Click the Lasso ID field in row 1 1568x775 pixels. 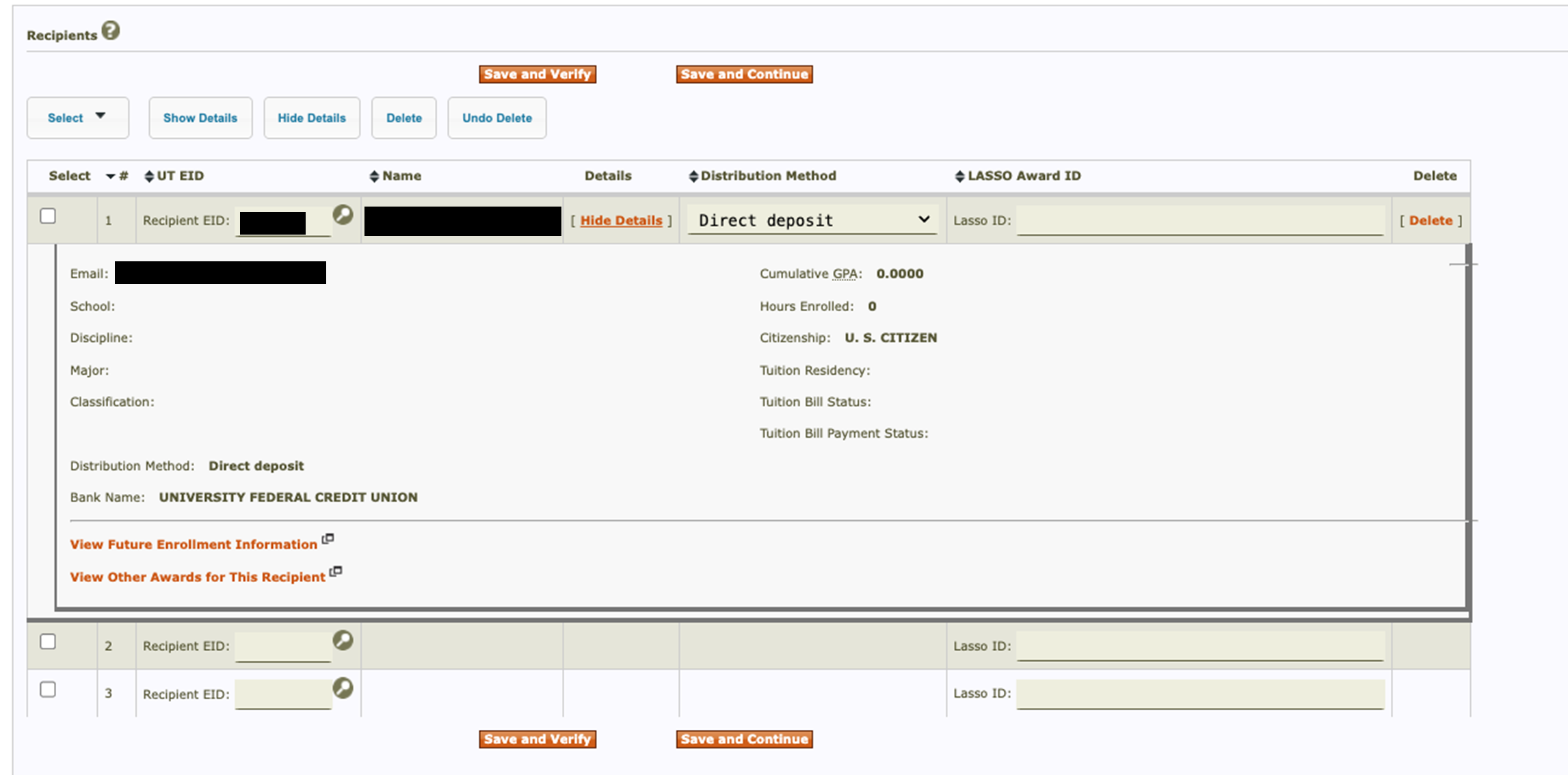coord(1199,220)
